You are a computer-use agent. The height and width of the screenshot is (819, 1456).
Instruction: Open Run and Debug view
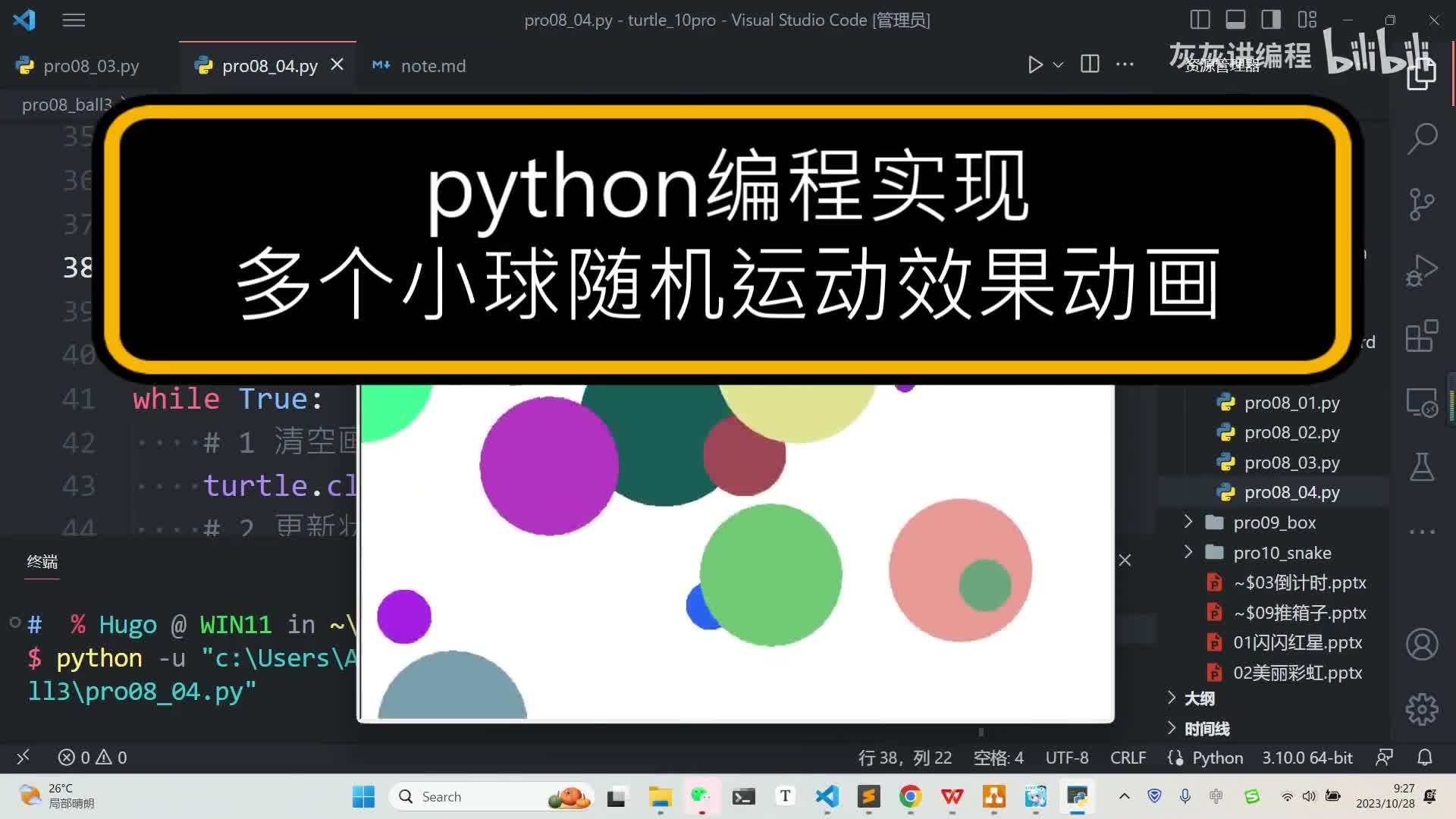(1422, 270)
